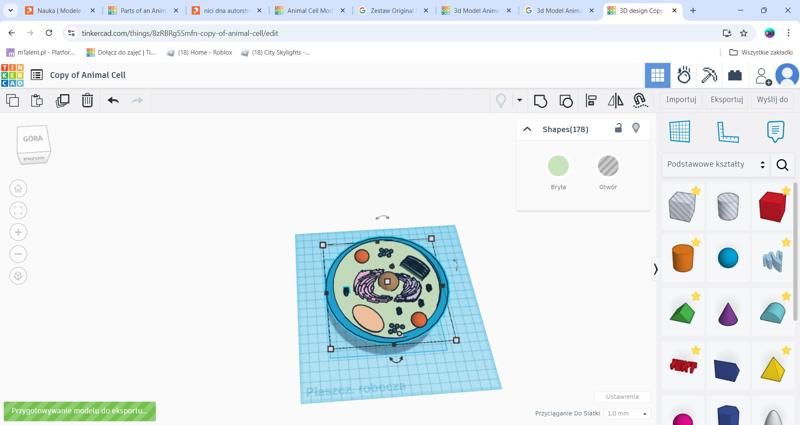Activate the Cruise magnet tool
Screen dimensions: 800x425
click(x=640, y=101)
